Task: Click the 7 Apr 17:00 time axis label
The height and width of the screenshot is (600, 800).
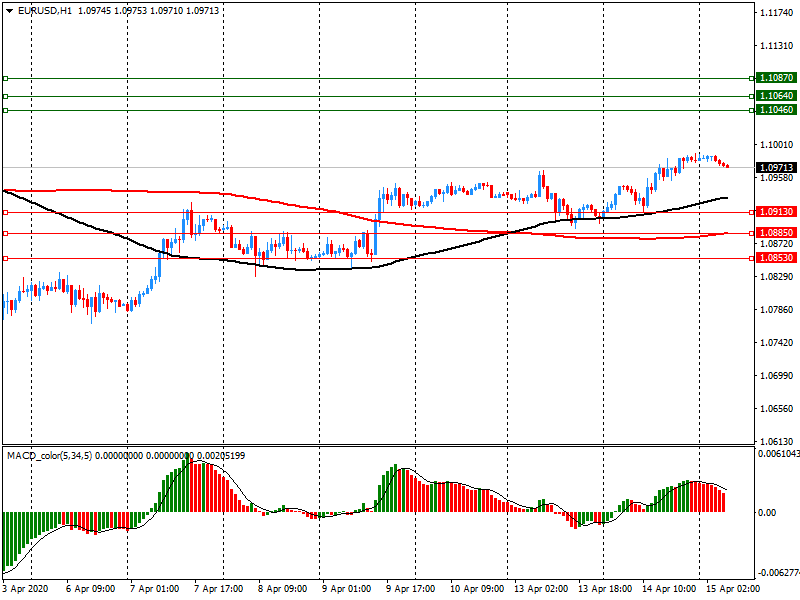Action: (218, 589)
